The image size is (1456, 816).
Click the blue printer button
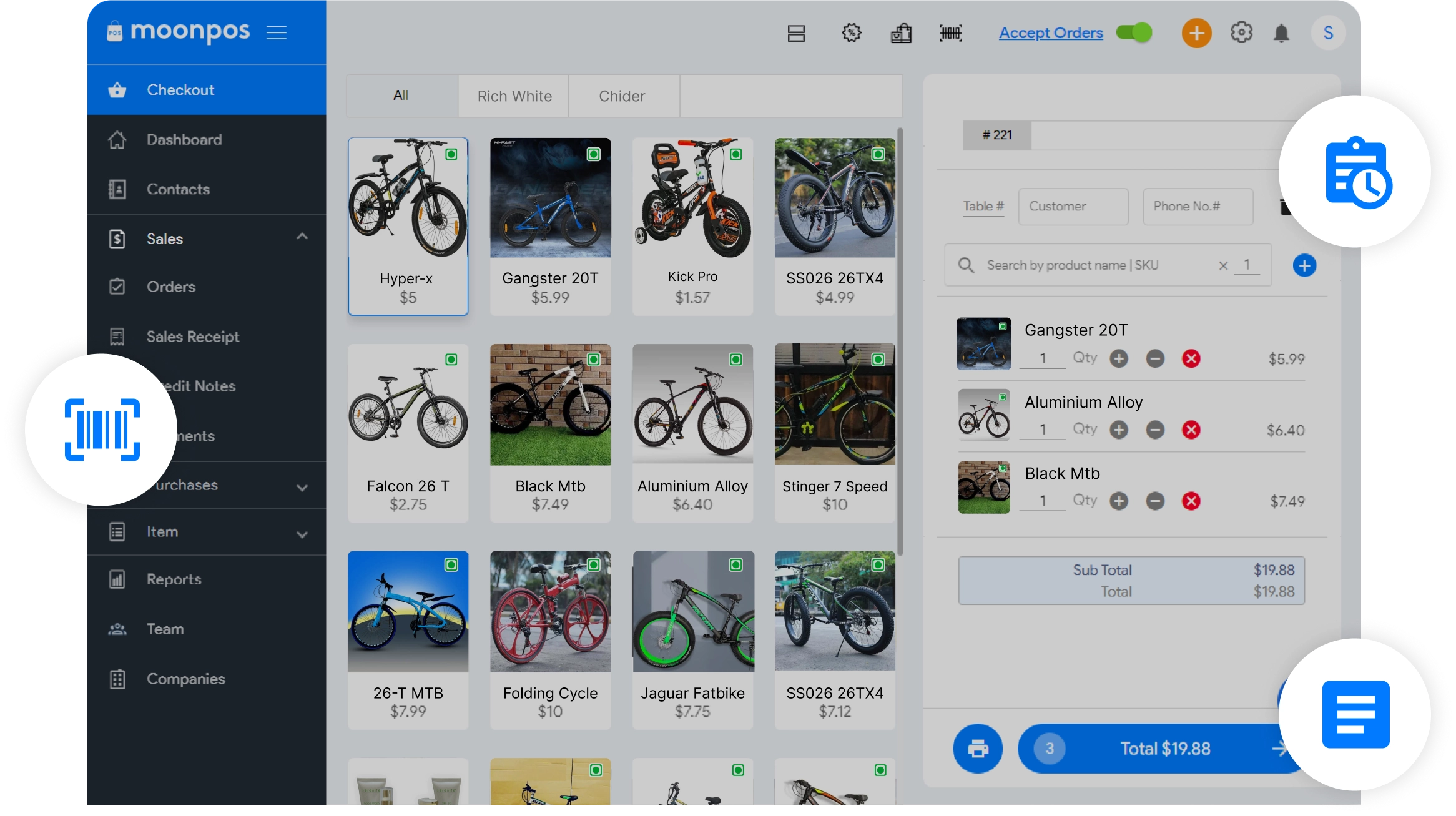978,748
